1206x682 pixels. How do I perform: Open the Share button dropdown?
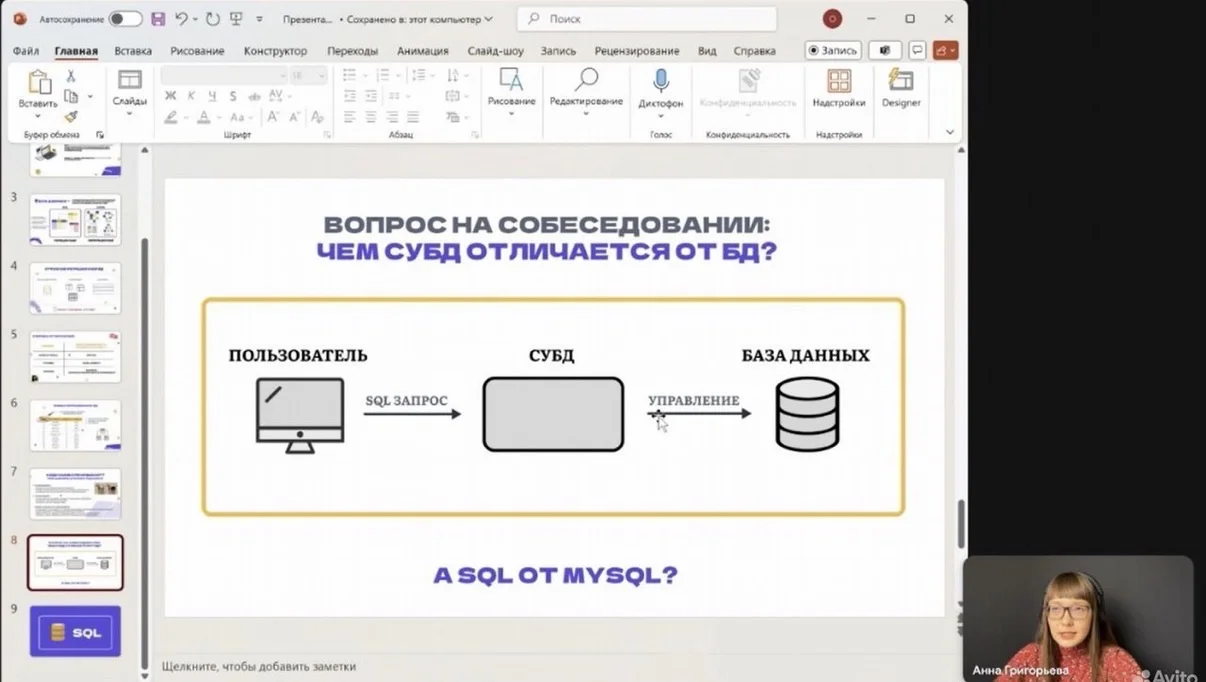945,50
